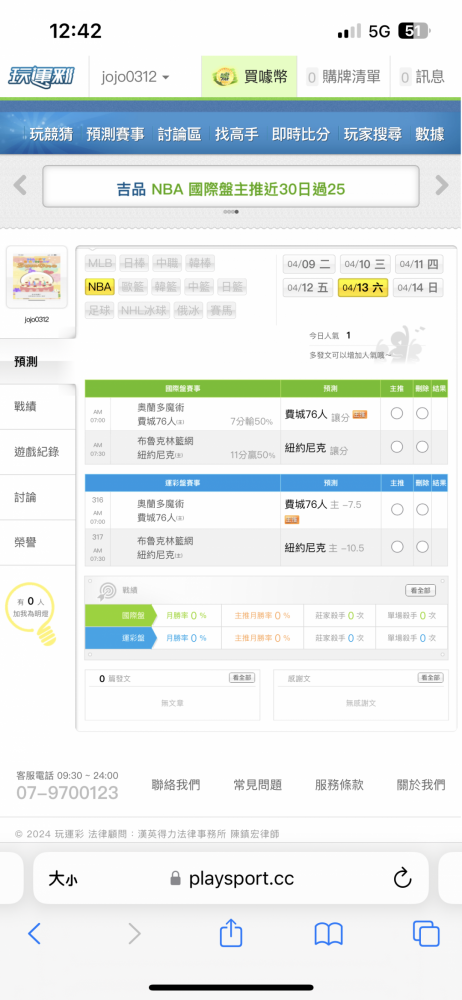Switch to 戰績 sidebar tab
Viewport: 462px width, 1000px height.
[37, 407]
